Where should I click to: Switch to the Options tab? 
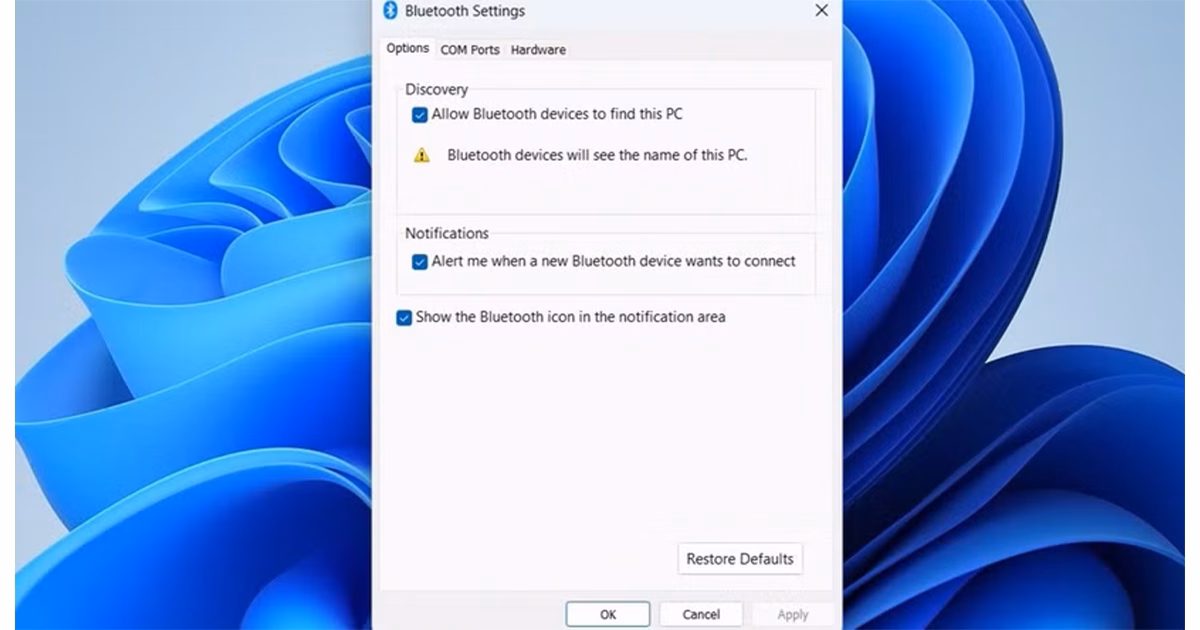(x=408, y=49)
